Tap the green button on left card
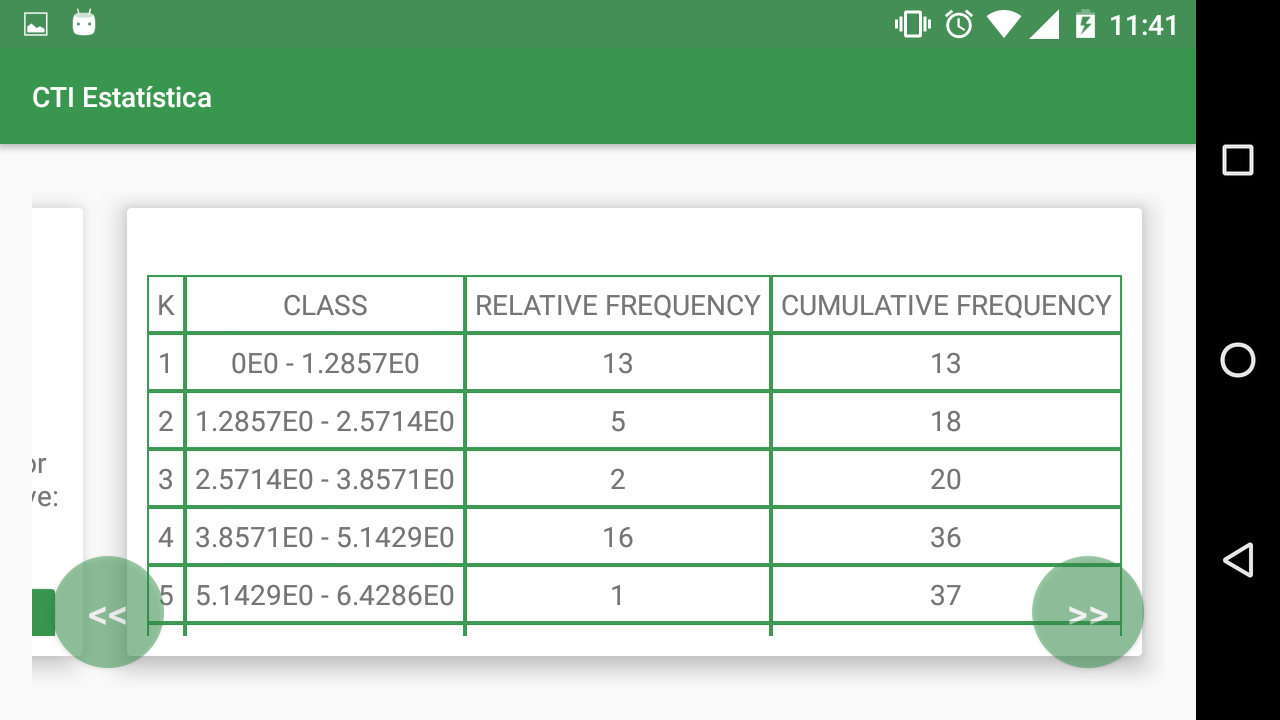This screenshot has height=720, width=1280. pos(43,612)
